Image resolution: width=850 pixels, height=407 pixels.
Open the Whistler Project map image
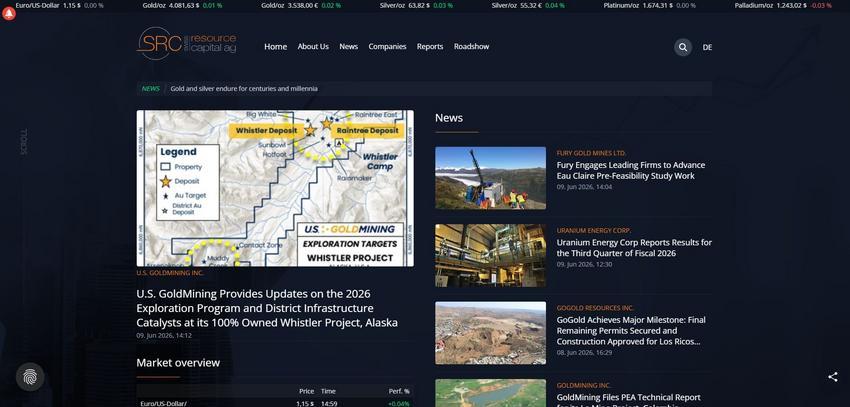[275, 188]
